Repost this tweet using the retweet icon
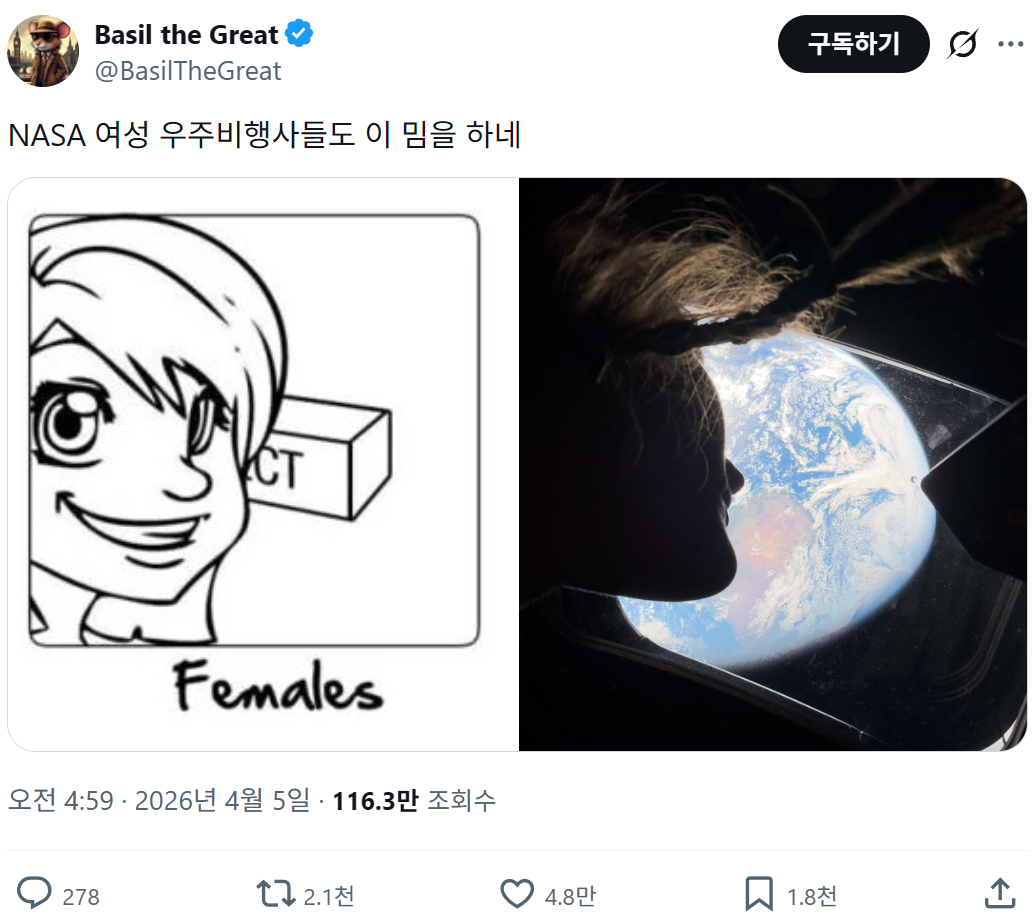 275,893
